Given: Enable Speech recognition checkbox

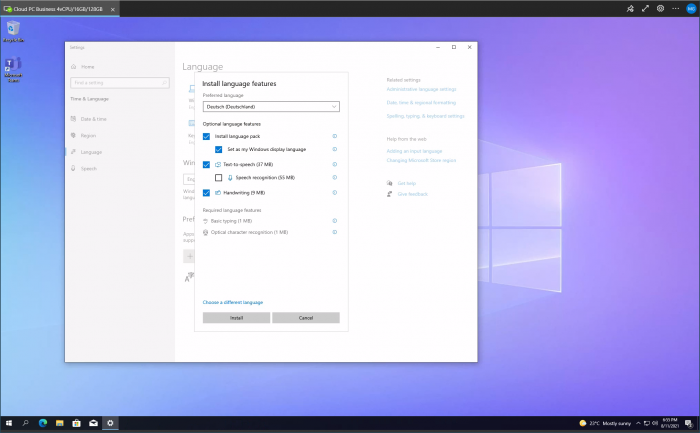Looking at the screenshot, I should click(x=218, y=178).
